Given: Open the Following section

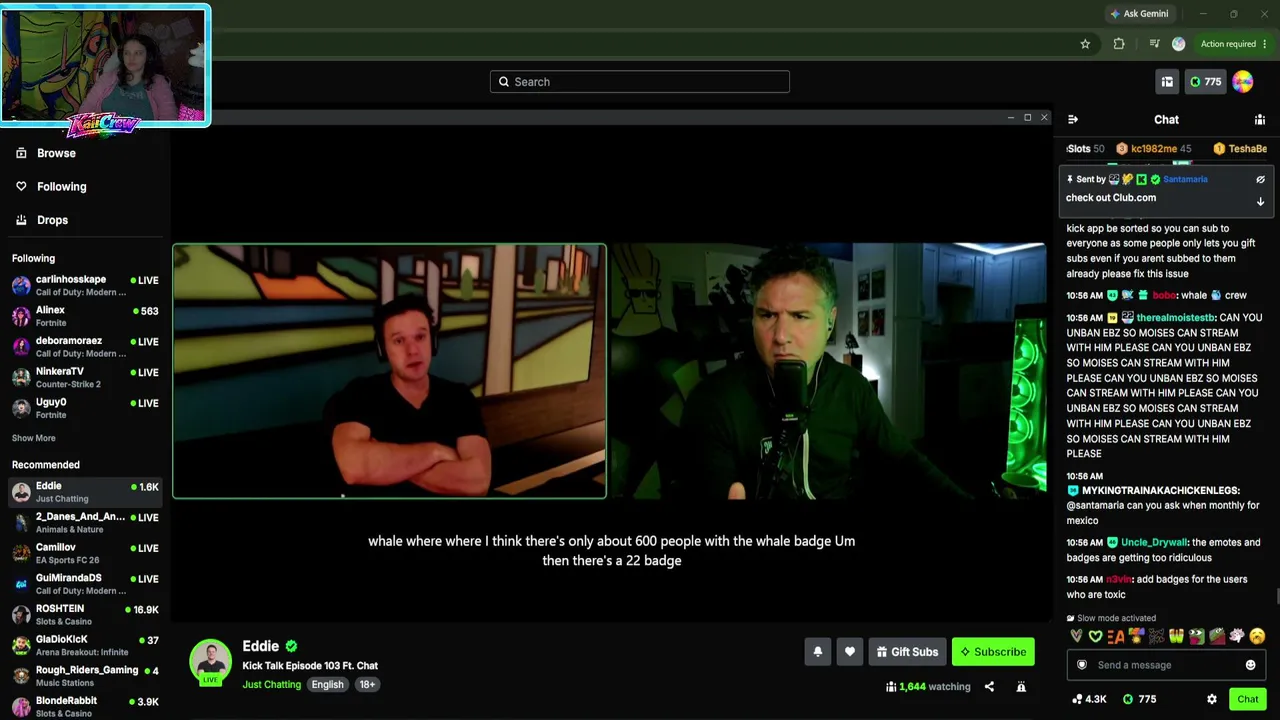Looking at the screenshot, I should click(x=61, y=187).
